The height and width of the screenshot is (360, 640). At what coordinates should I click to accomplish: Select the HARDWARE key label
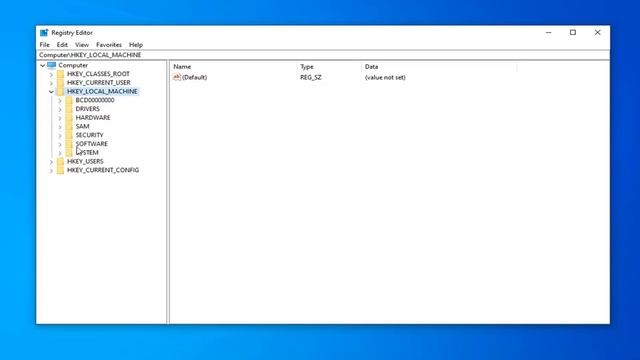point(93,118)
